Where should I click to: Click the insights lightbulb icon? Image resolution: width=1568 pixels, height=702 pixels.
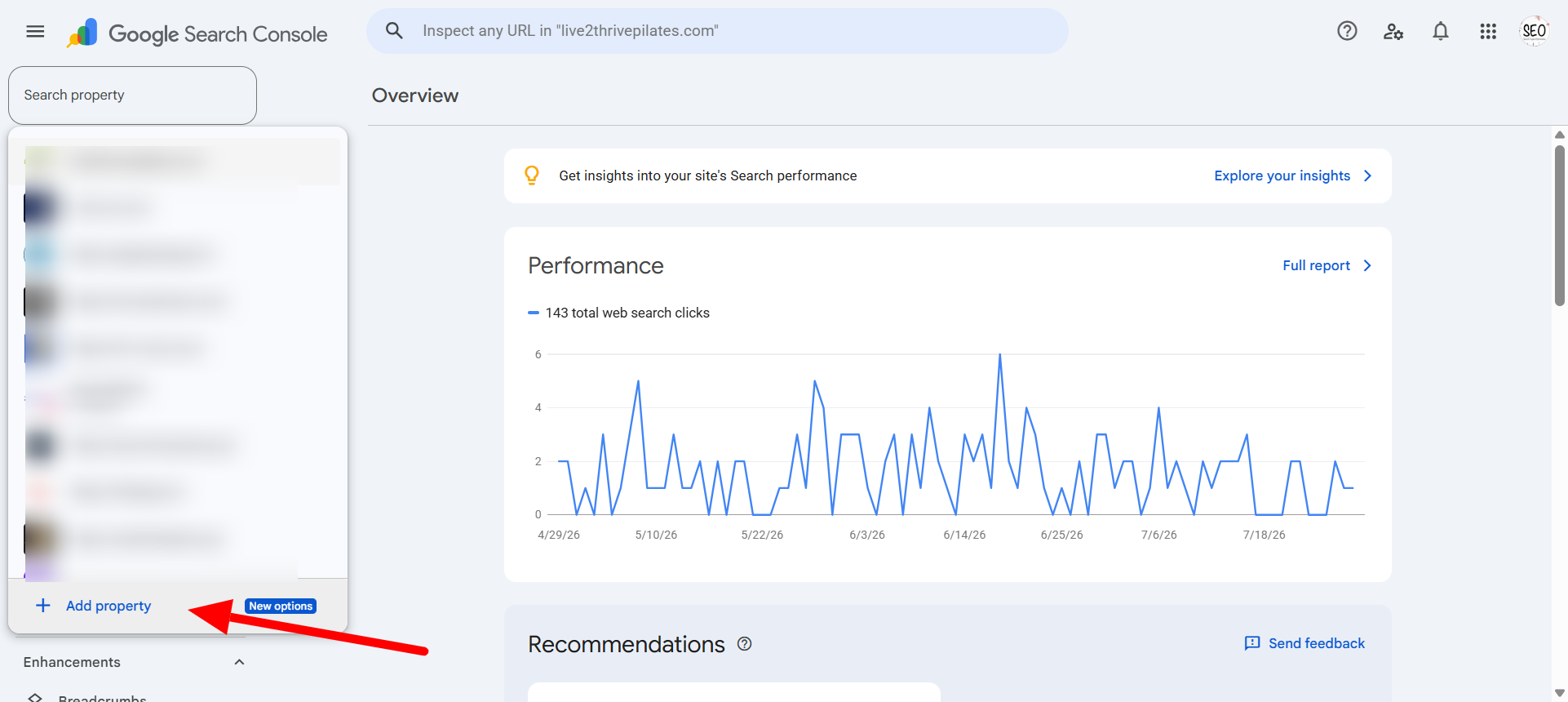pos(532,175)
